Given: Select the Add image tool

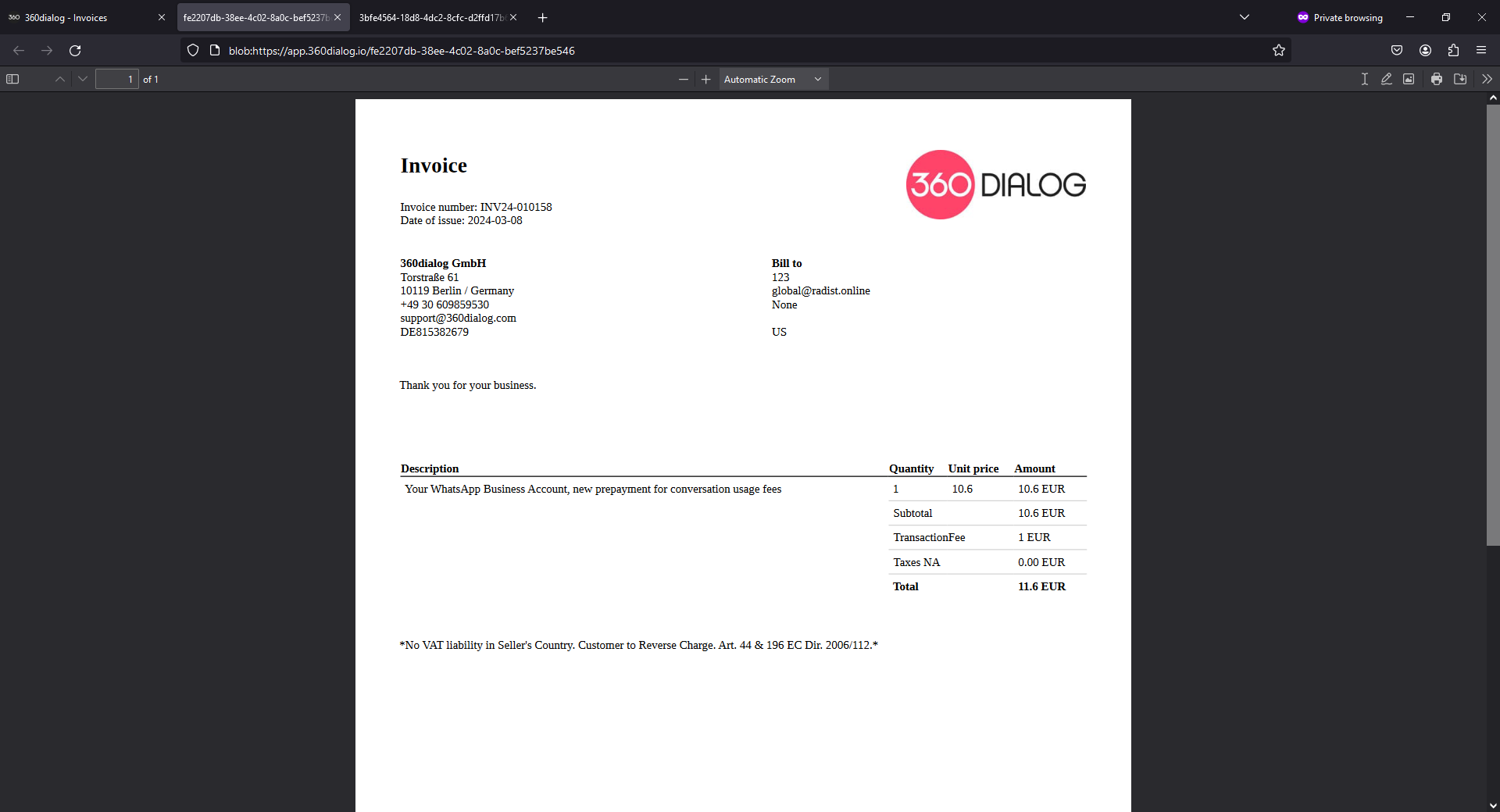Looking at the screenshot, I should [x=1409, y=79].
